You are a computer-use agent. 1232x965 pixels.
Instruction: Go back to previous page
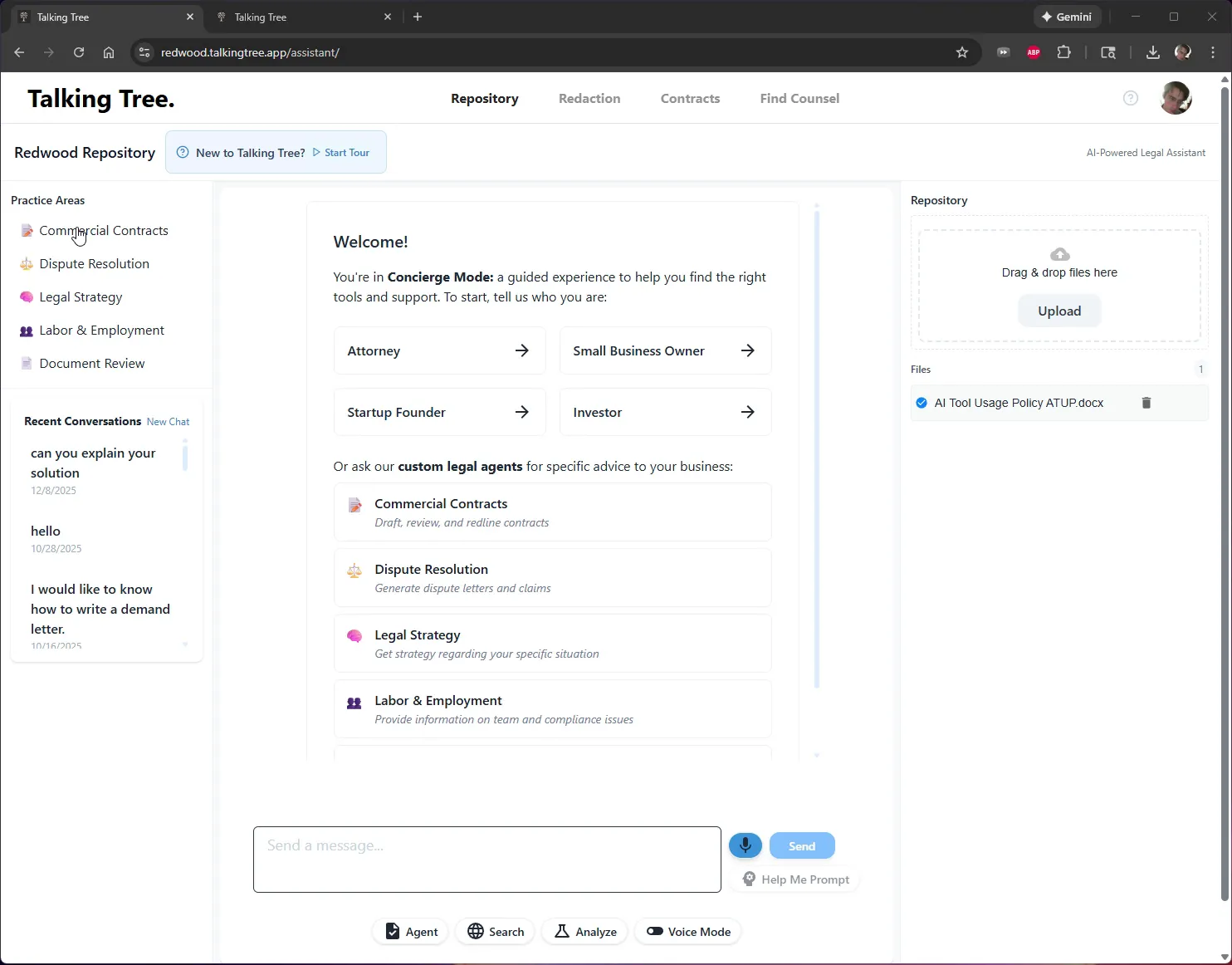coord(19,52)
